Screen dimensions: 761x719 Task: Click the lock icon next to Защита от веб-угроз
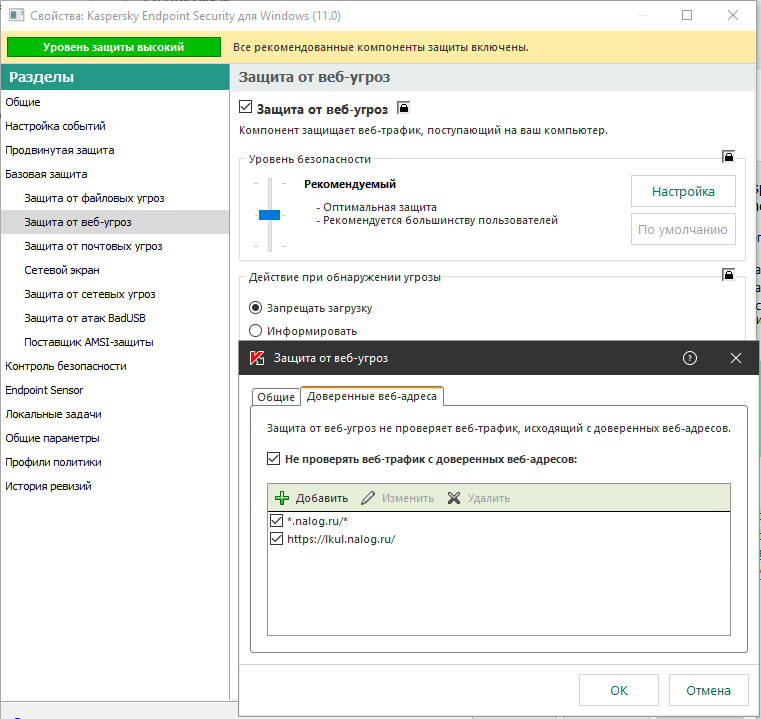tap(404, 108)
